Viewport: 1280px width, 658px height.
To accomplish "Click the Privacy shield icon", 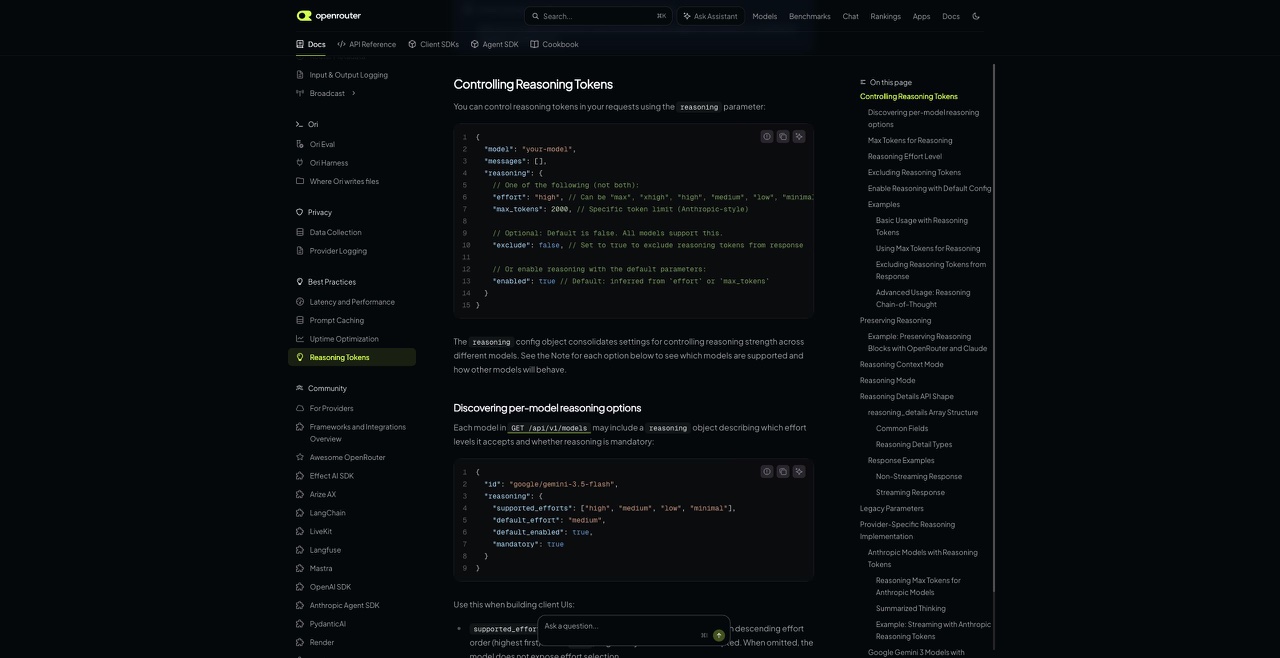I will (299, 212).
